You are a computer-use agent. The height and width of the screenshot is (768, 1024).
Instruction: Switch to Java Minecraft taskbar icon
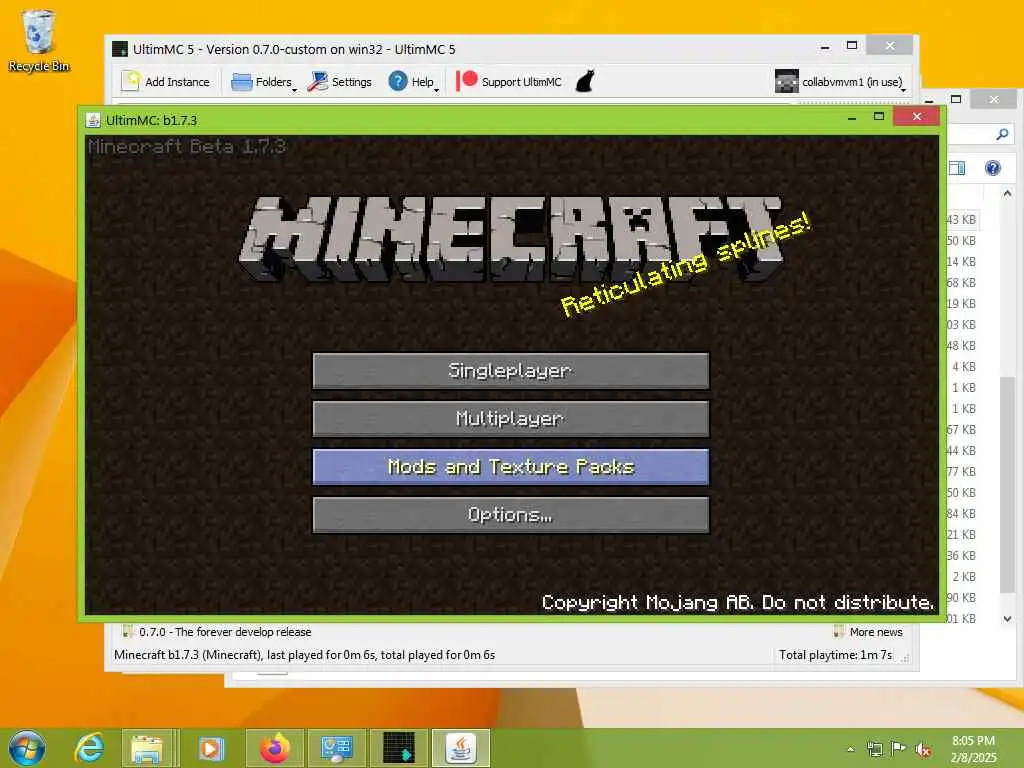tap(461, 748)
